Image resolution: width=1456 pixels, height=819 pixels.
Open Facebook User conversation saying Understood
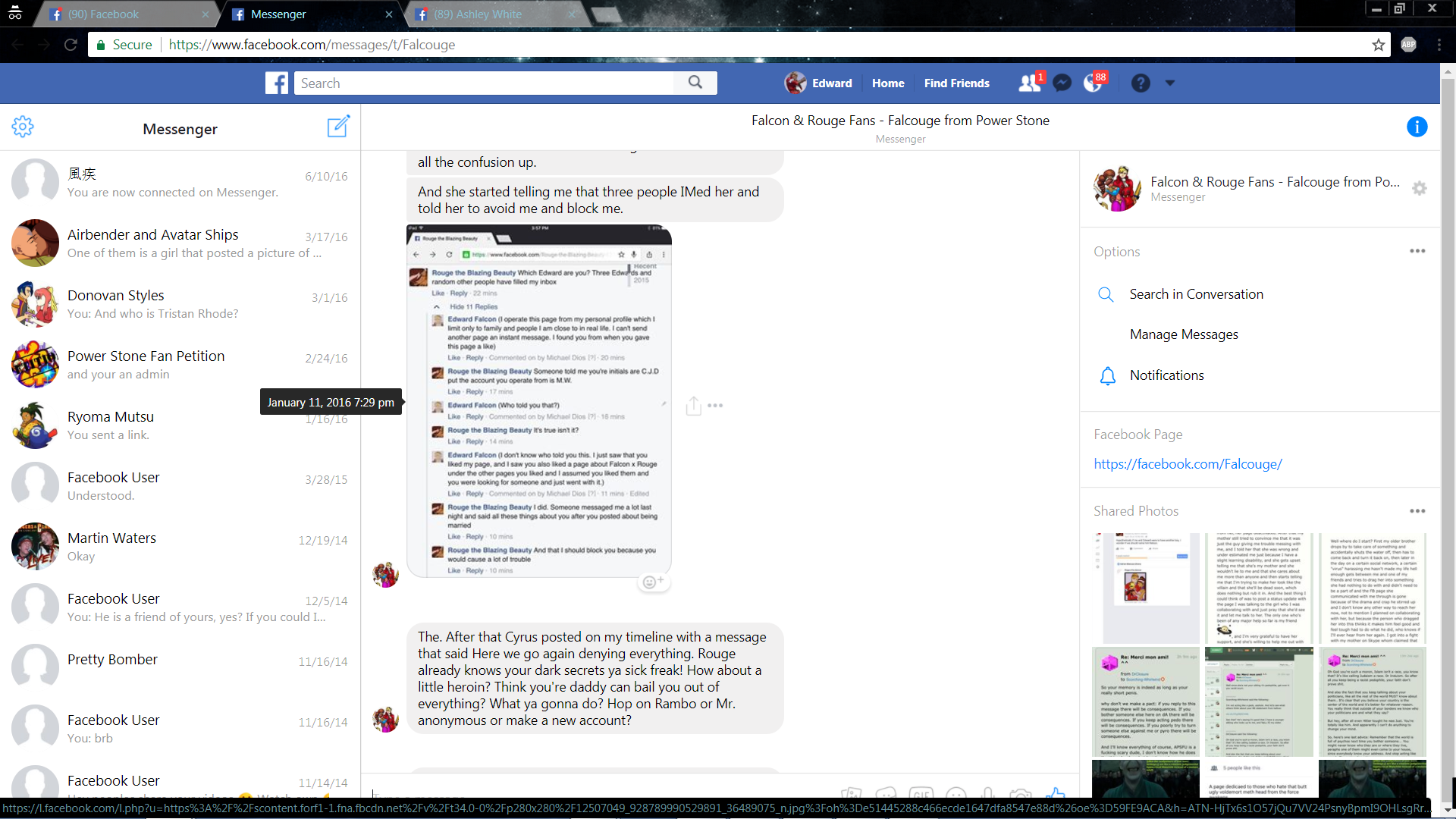click(180, 486)
